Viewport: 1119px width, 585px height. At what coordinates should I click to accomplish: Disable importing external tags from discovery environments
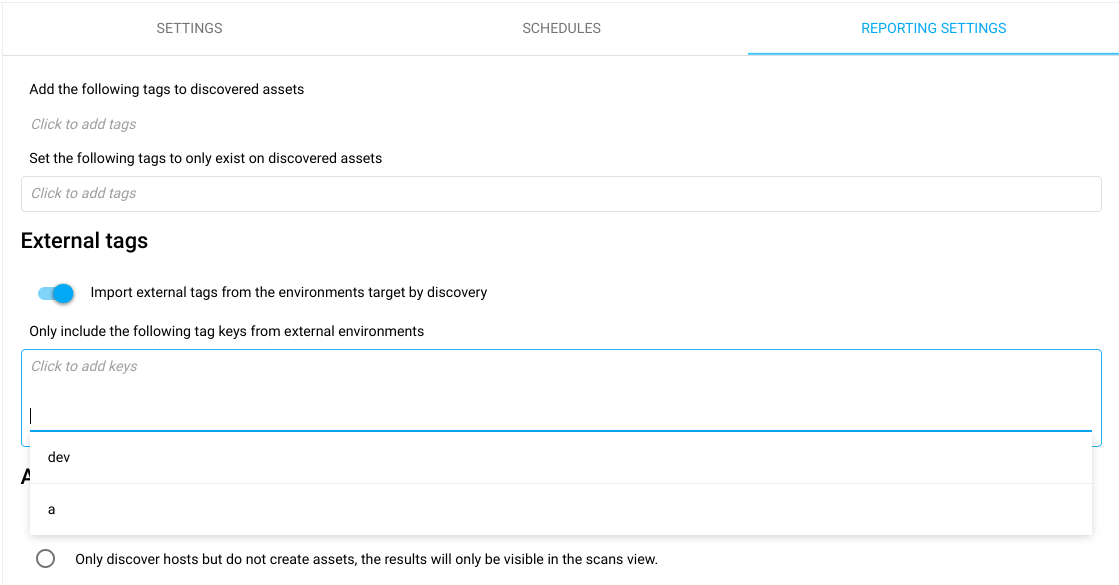tap(55, 293)
